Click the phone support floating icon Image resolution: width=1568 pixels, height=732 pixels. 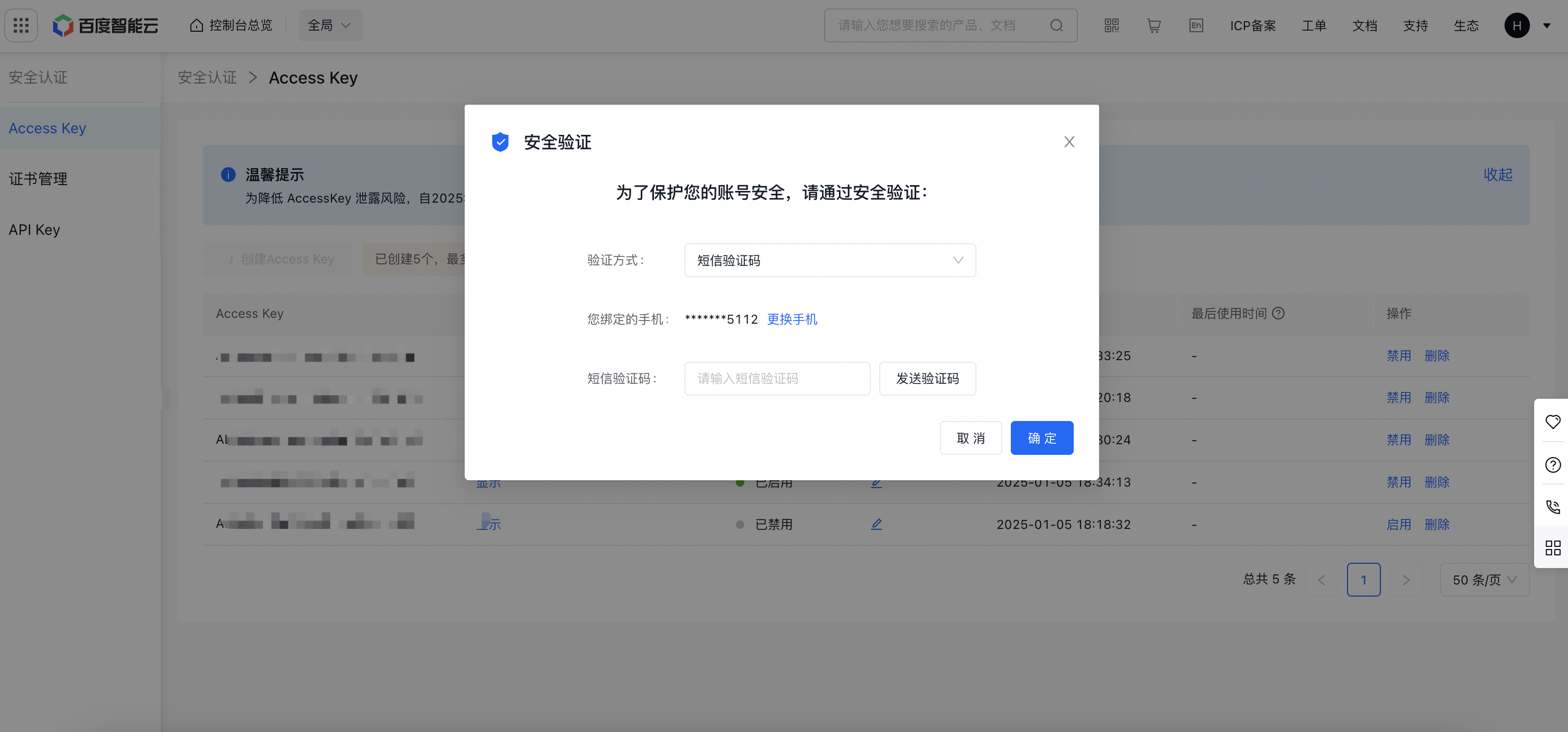[1553, 507]
